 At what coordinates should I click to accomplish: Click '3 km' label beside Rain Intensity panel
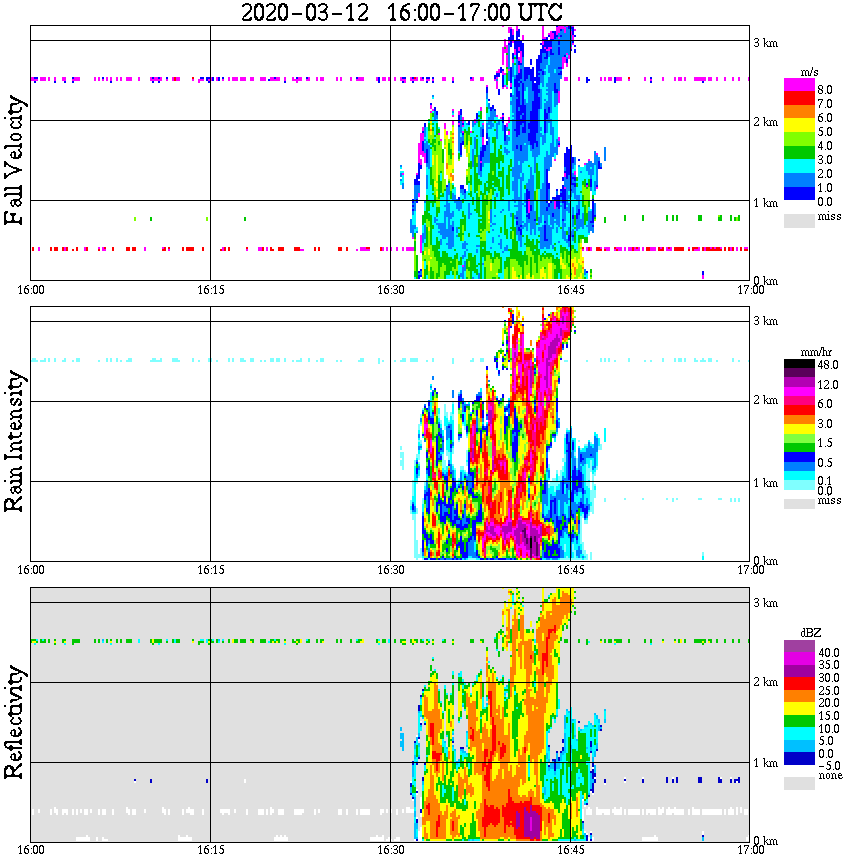tap(765, 321)
